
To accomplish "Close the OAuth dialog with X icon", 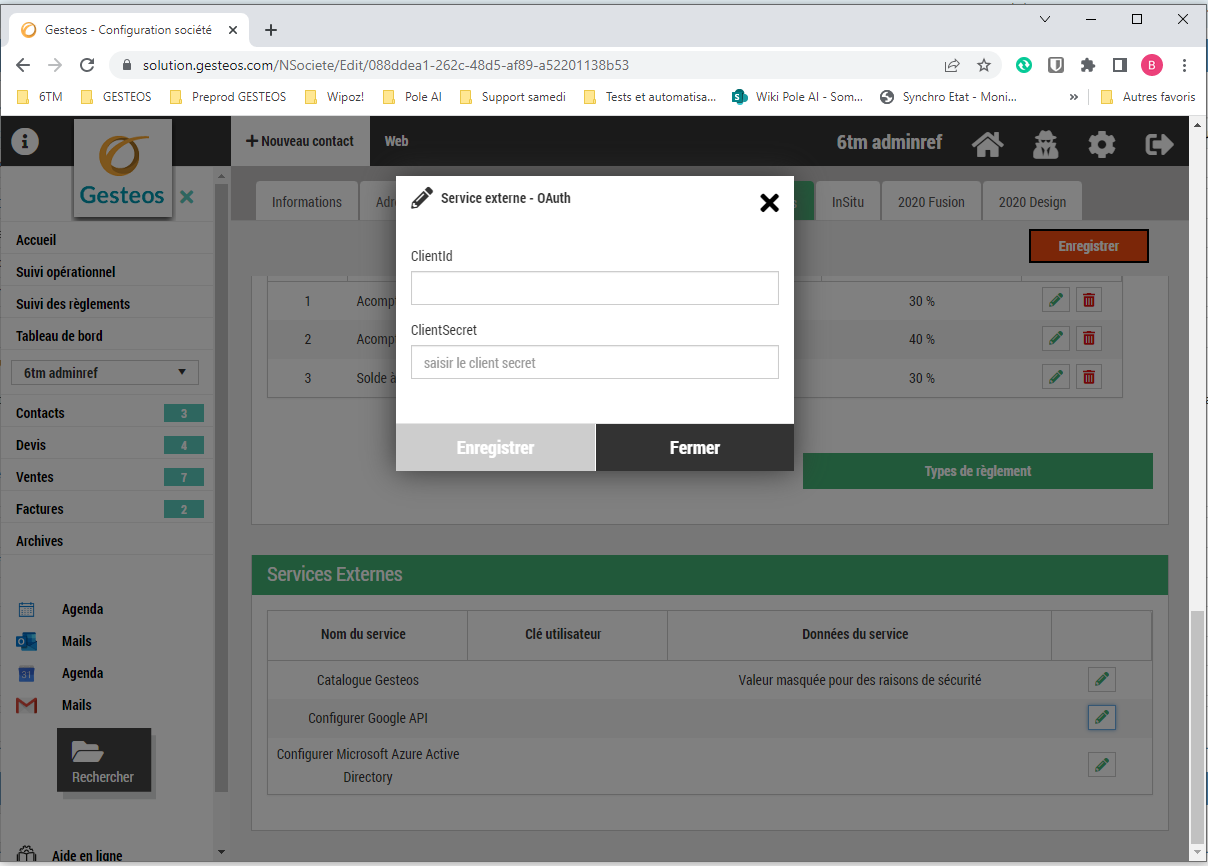I will [769, 203].
